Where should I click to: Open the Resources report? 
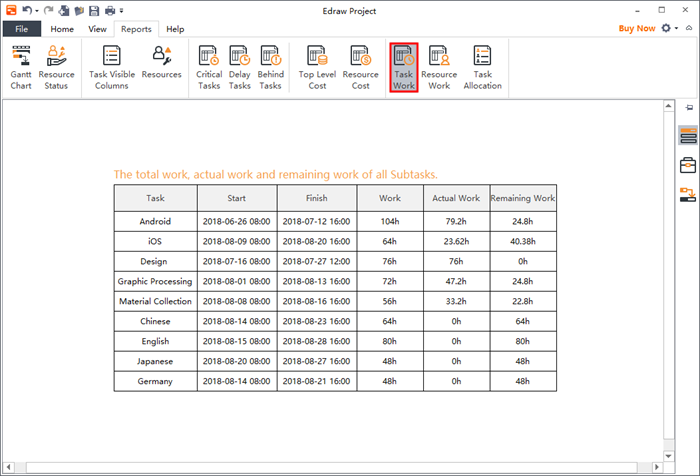click(x=162, y=63)
